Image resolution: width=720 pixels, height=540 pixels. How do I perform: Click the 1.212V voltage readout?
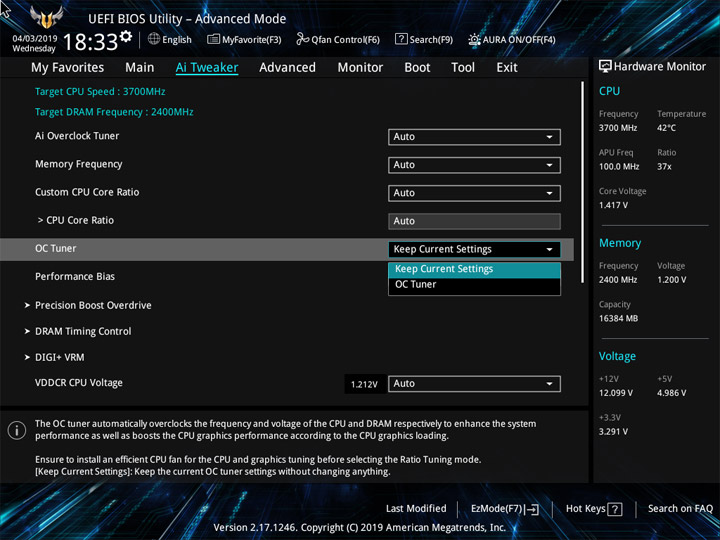[364, 384]
